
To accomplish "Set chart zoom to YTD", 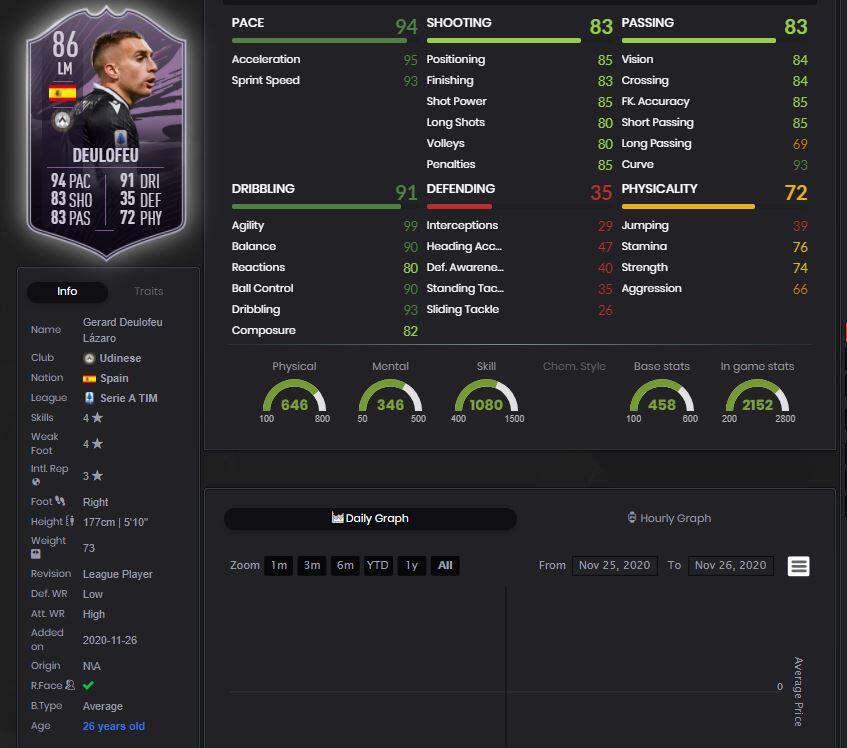I will 377,565.
